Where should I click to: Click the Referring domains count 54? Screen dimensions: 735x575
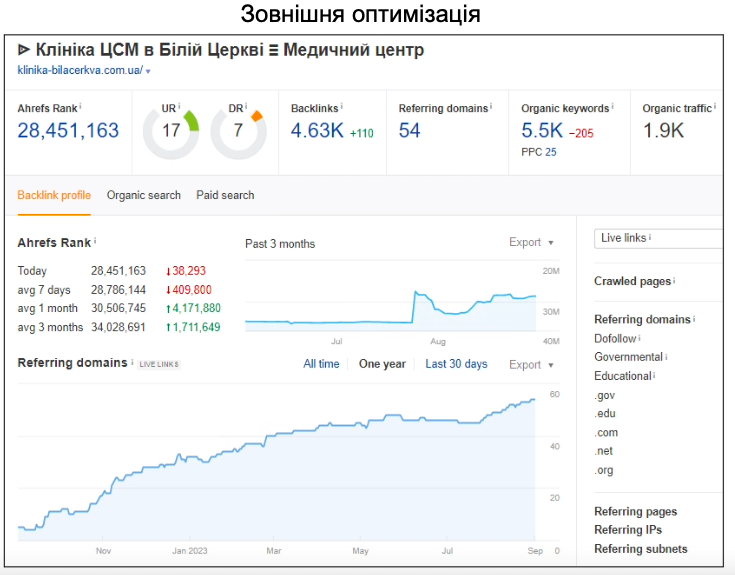(x=409, y=130)
